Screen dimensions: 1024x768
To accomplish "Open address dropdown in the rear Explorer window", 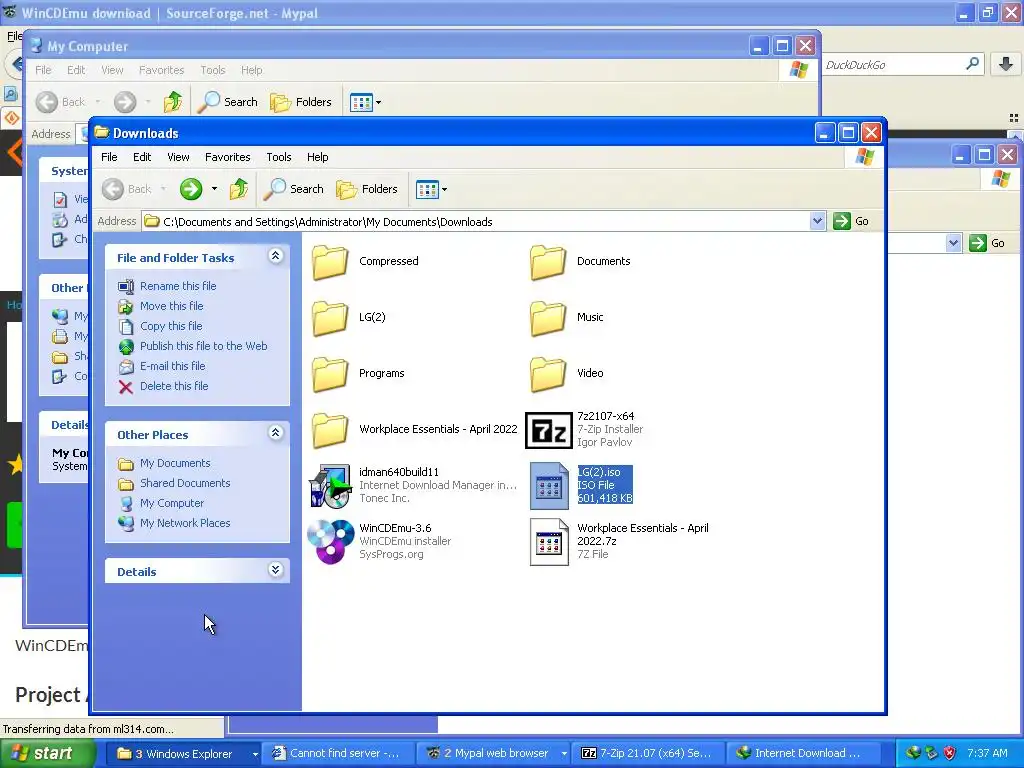I will click(x=953, y=244).
